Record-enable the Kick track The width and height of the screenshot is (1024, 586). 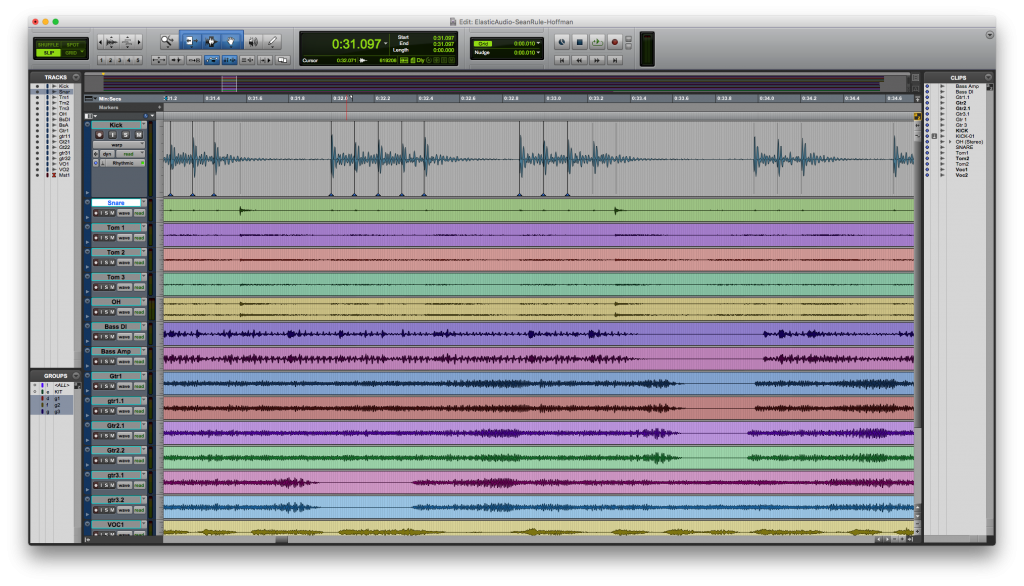point(99,135)
